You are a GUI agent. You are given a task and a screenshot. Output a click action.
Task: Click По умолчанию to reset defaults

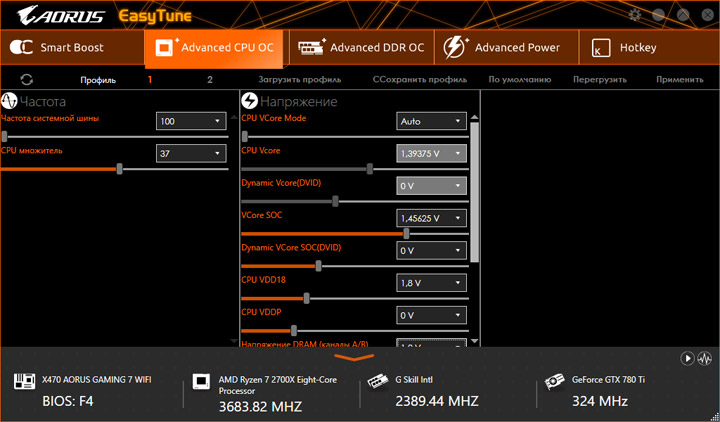click(x=519, y=79)
